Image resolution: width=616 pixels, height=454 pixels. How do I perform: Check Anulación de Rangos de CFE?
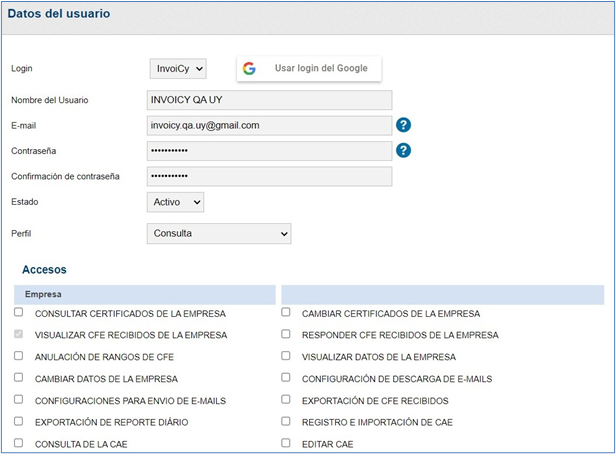[x=19, y=357]
